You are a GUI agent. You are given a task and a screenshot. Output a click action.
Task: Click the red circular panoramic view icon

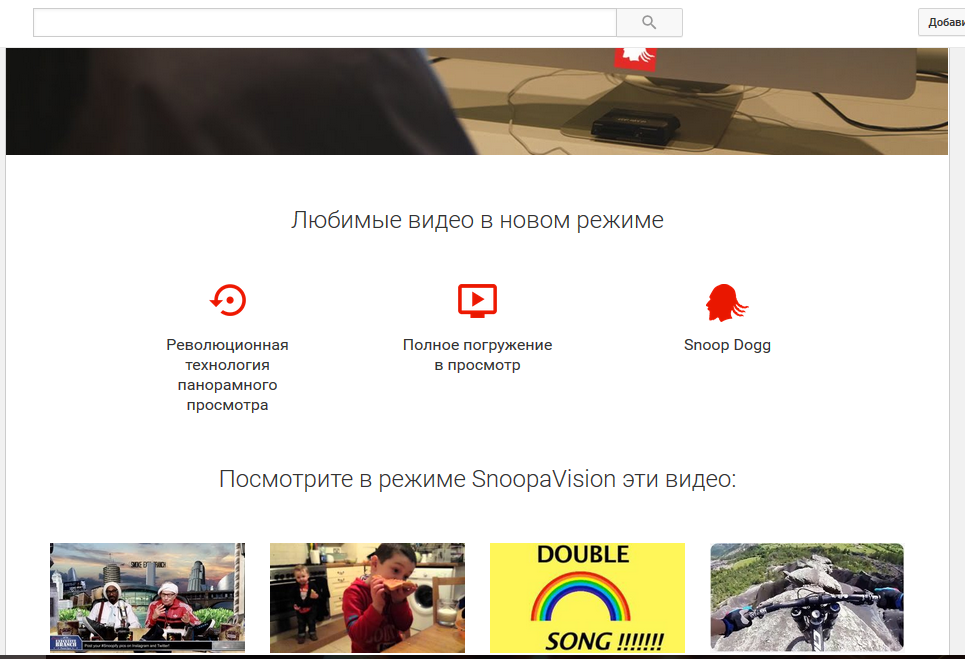(228, 300)
